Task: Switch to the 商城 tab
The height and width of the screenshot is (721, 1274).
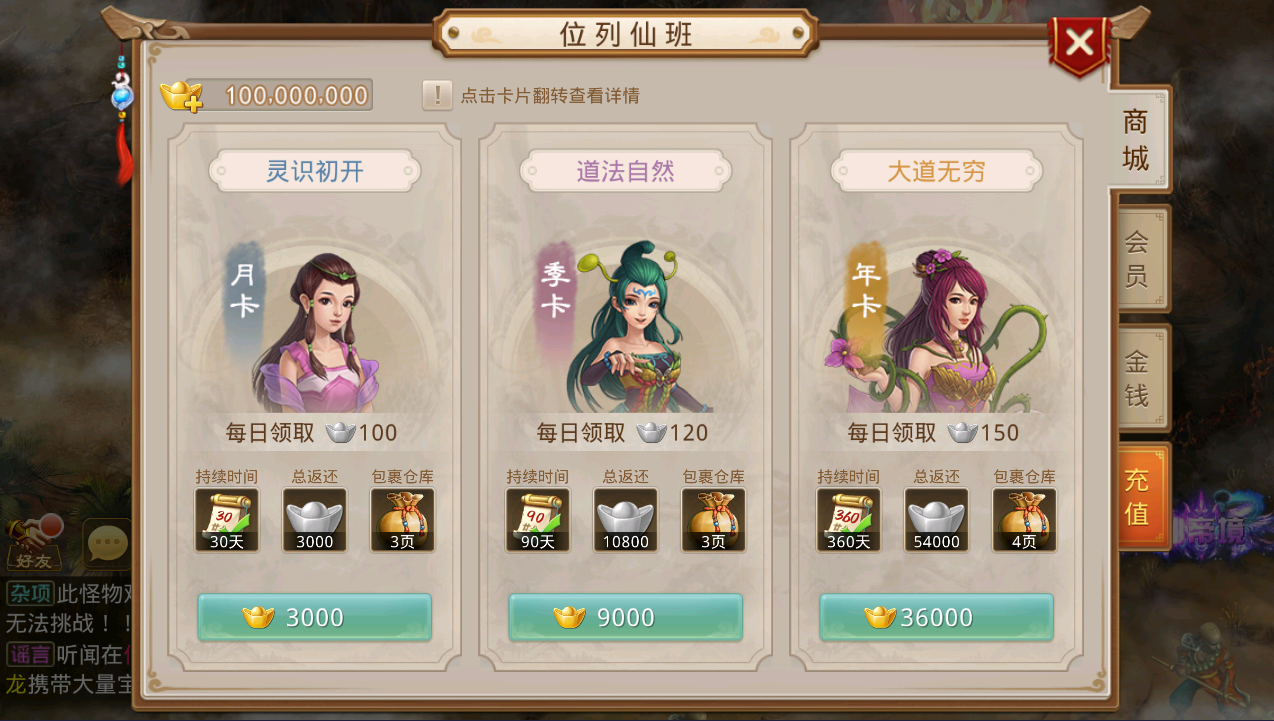Action: pyautogui.click(x=1138, y=140)
